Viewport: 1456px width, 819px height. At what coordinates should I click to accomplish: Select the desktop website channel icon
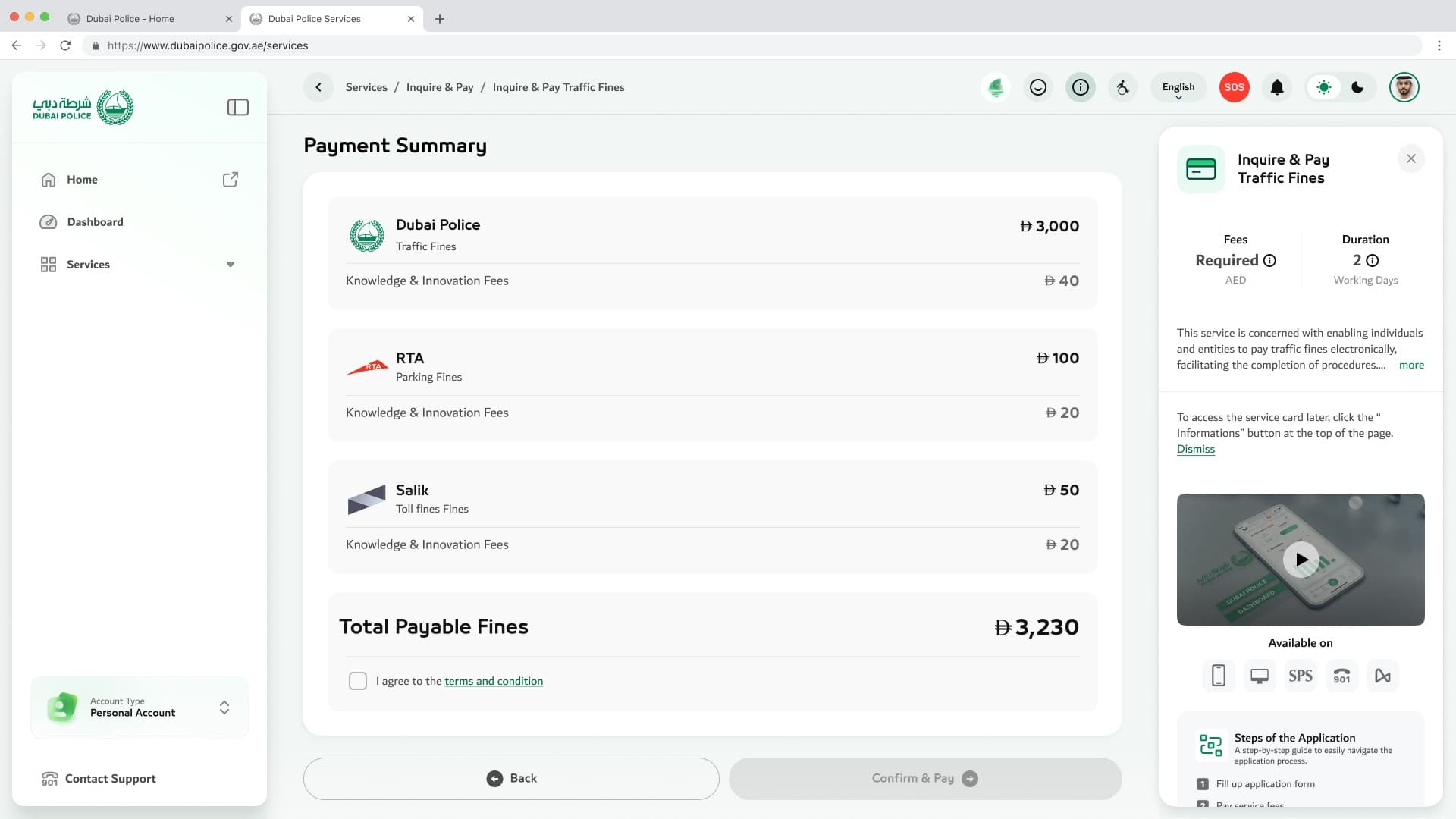tap(1260, 676)
